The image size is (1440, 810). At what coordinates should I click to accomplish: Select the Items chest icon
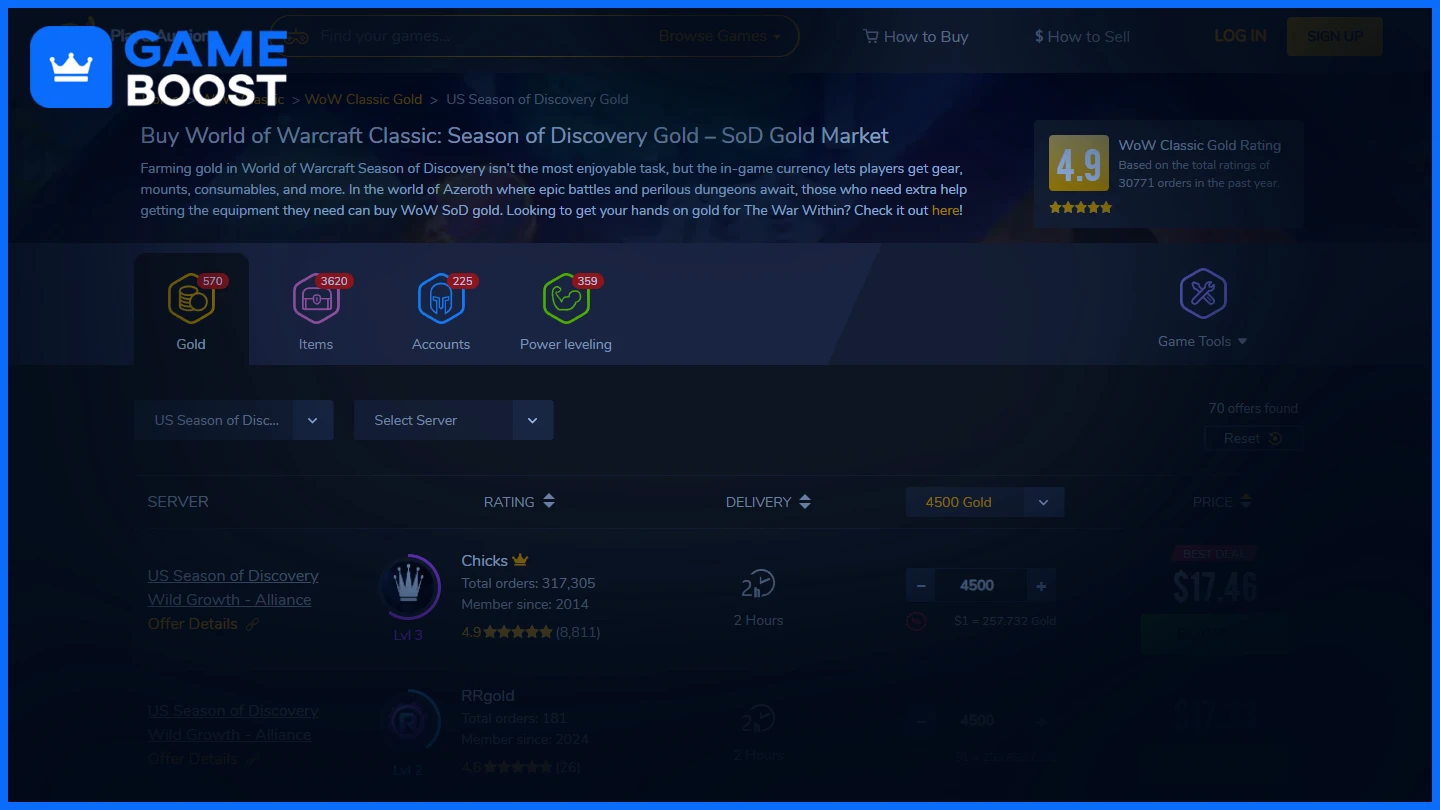tap(316, 299)
